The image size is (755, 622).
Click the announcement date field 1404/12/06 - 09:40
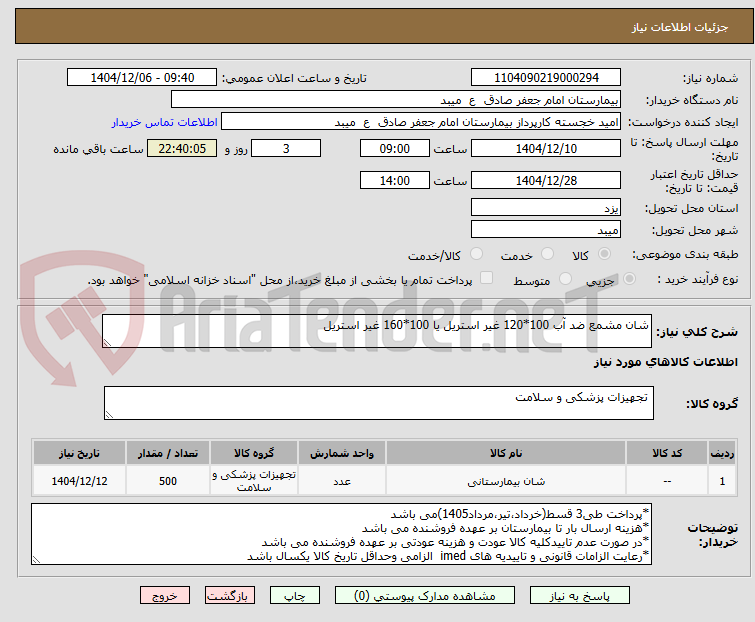point(142,78)
